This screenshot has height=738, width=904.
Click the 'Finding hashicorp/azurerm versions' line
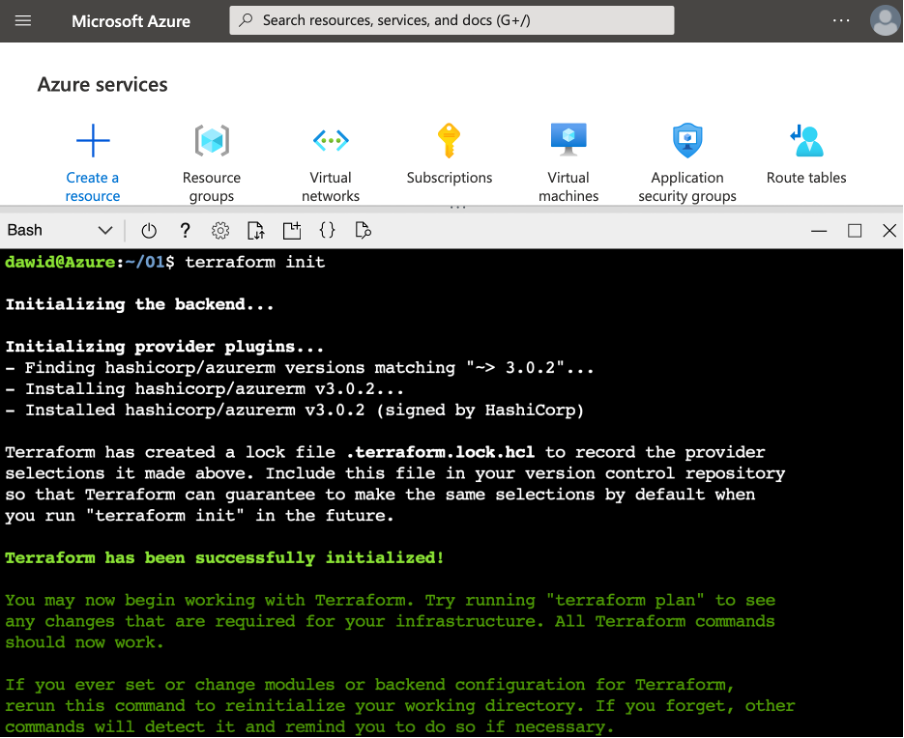(299, 368)
